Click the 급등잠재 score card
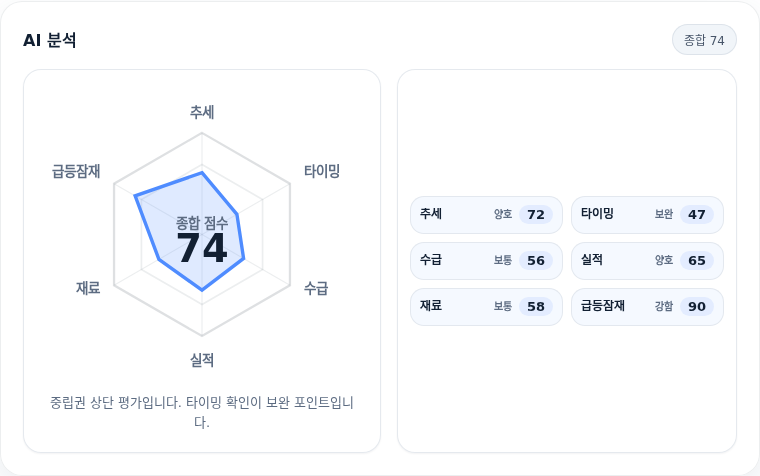The image size is (760, 476). 647,307
